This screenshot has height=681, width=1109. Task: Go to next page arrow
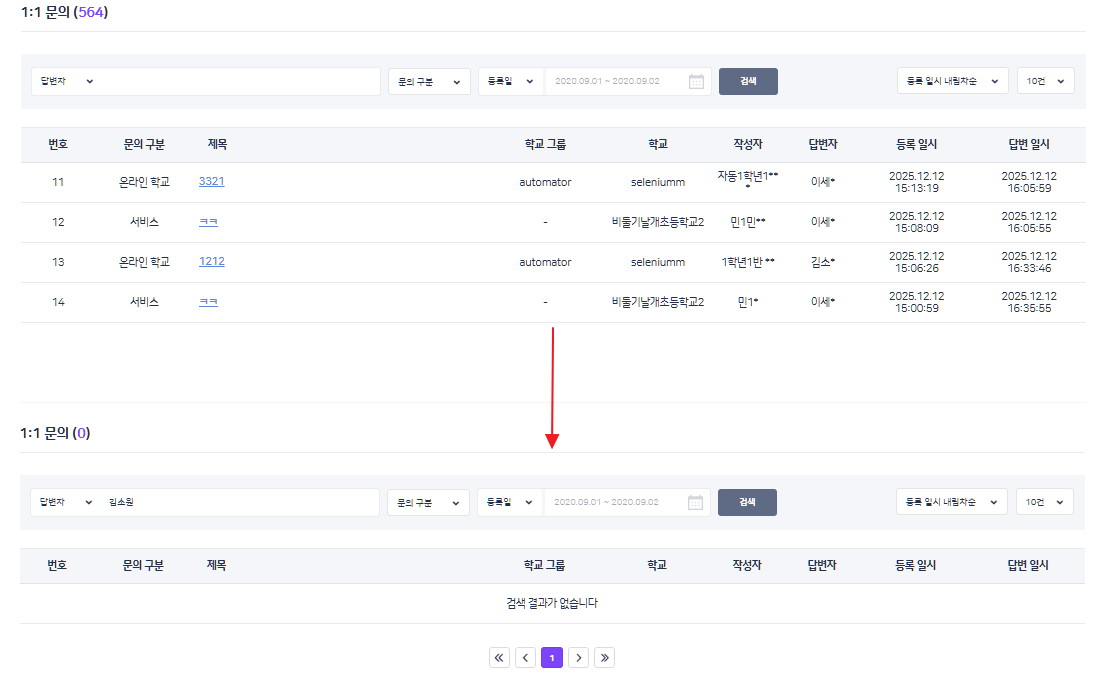click(x=579, y=658)
